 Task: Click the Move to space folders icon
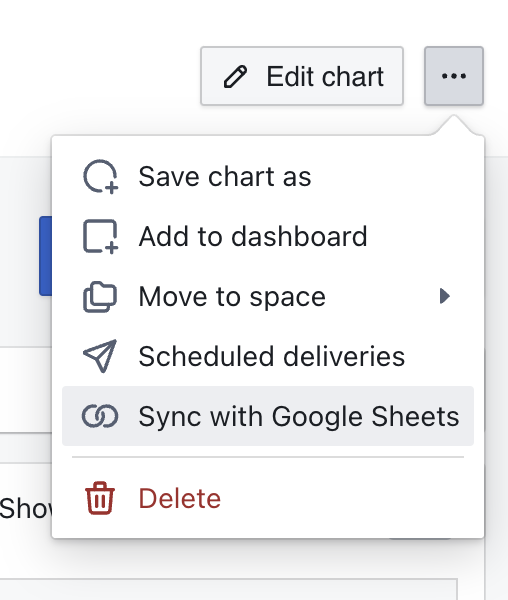tap(100, 297)
